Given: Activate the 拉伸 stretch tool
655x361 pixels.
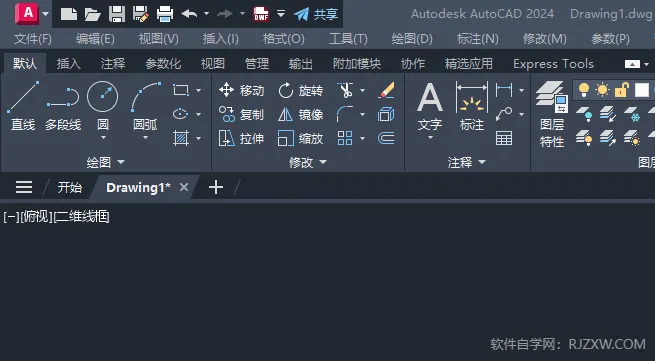Looking at the screenshot, I should point(241,138).
